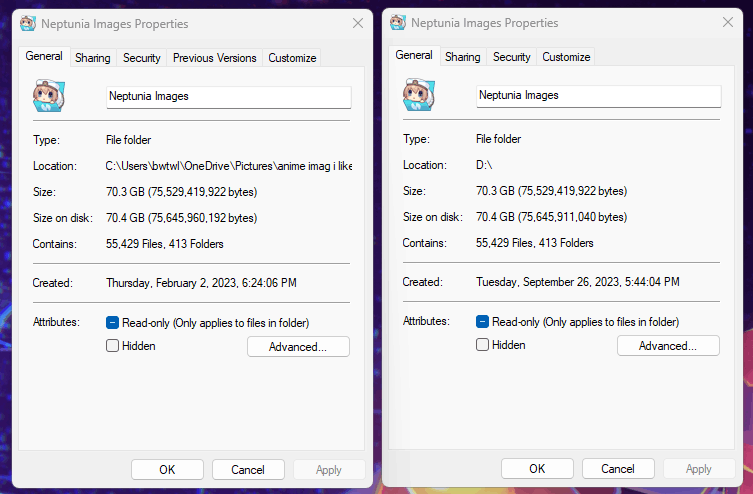Click OK in the left Properties window
Image resolution: width=753 pixels, height=494 pixels.
coord(167,470)
